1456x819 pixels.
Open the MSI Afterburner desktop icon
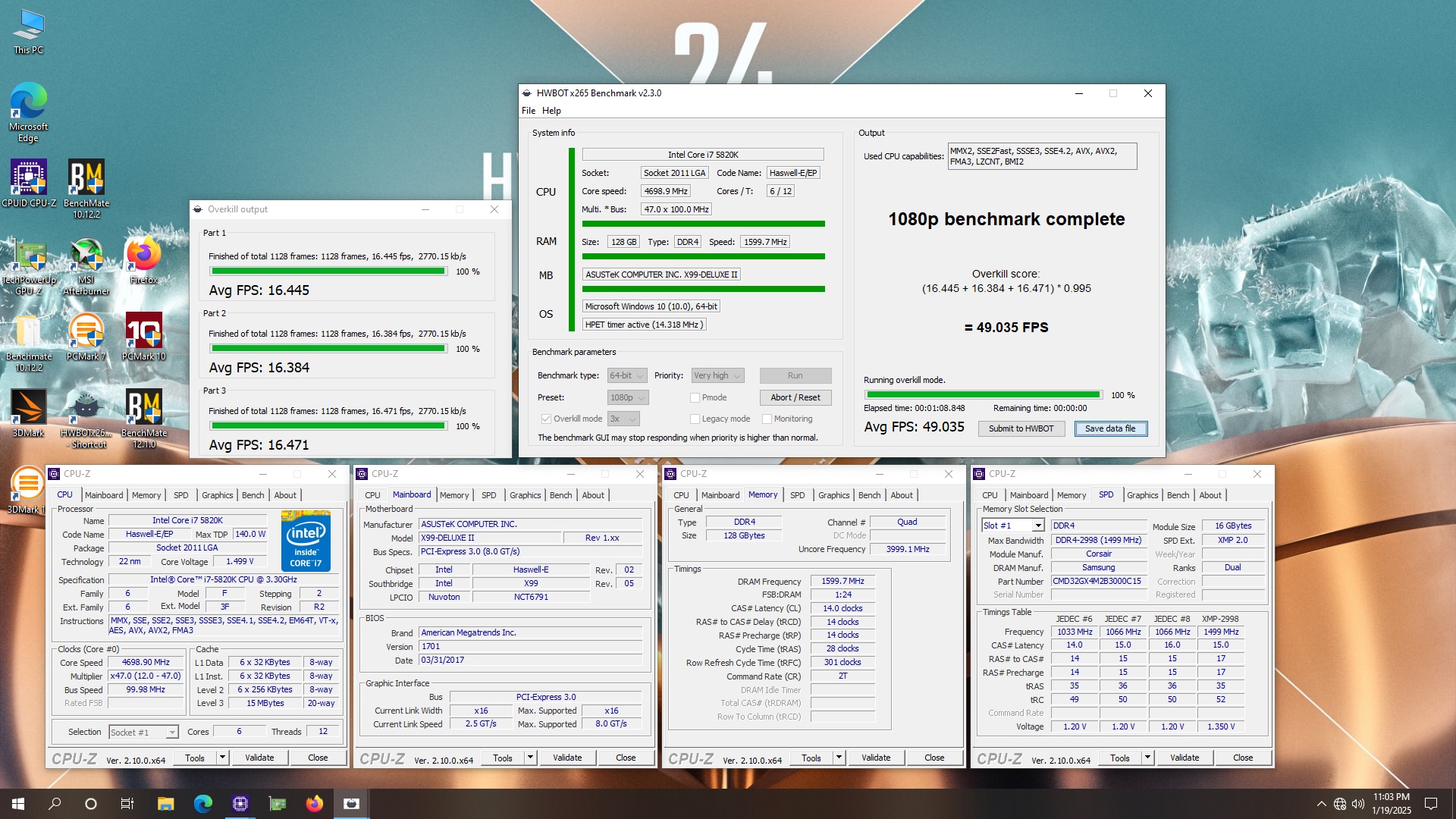click(x=86, y=265)
